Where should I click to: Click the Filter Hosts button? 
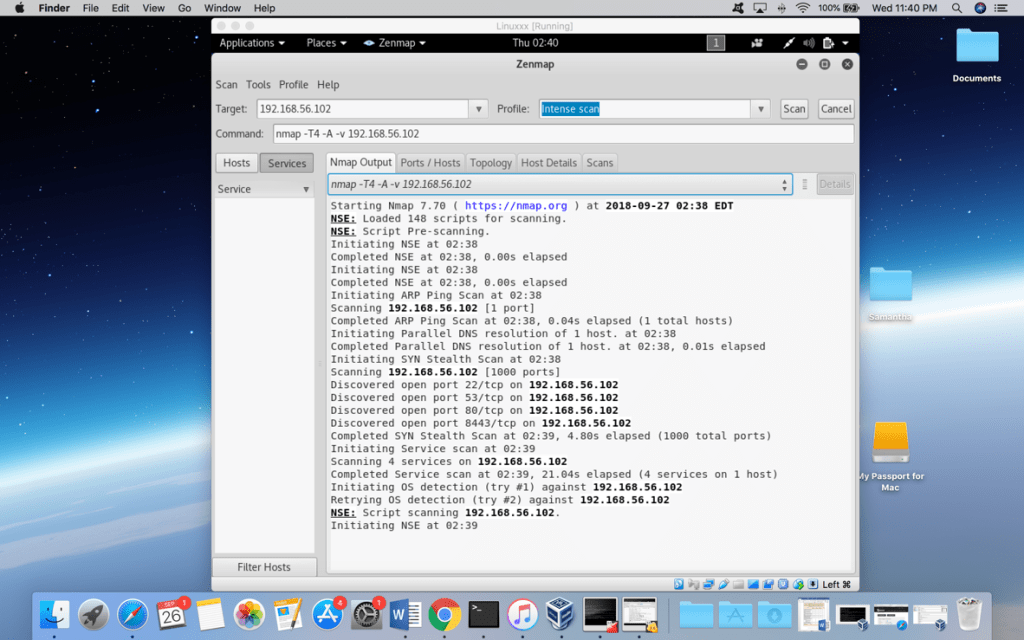click(x=264, y=567)
